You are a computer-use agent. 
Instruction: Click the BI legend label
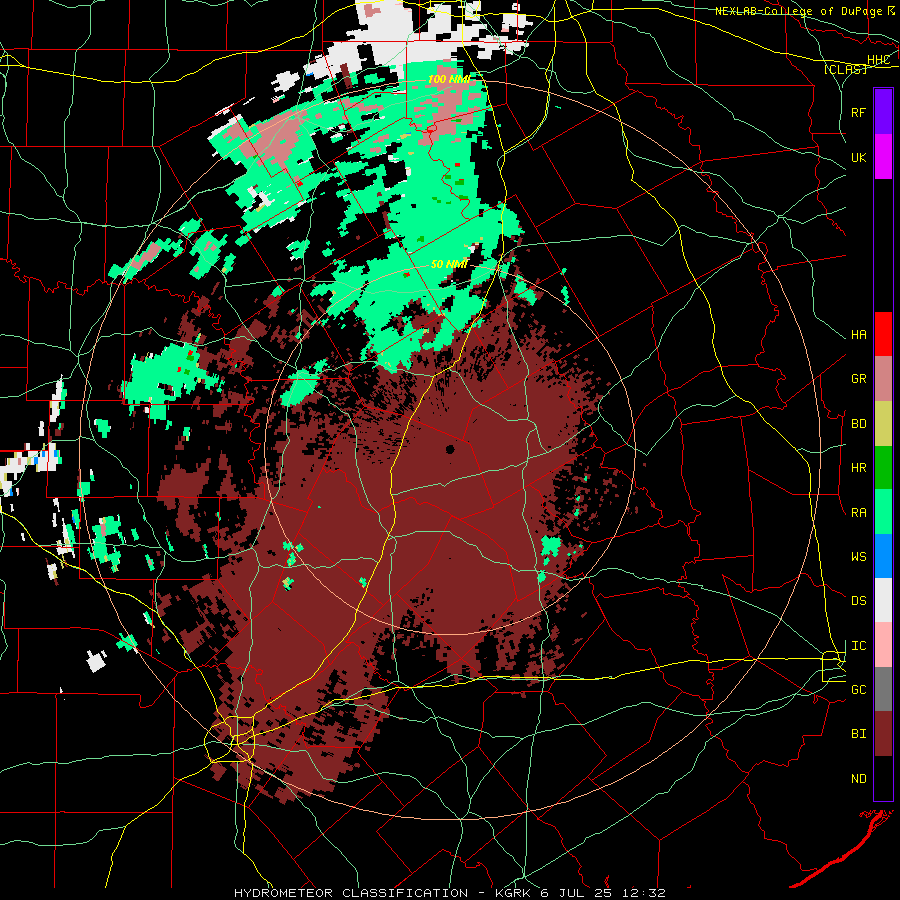tap(858, 734)
